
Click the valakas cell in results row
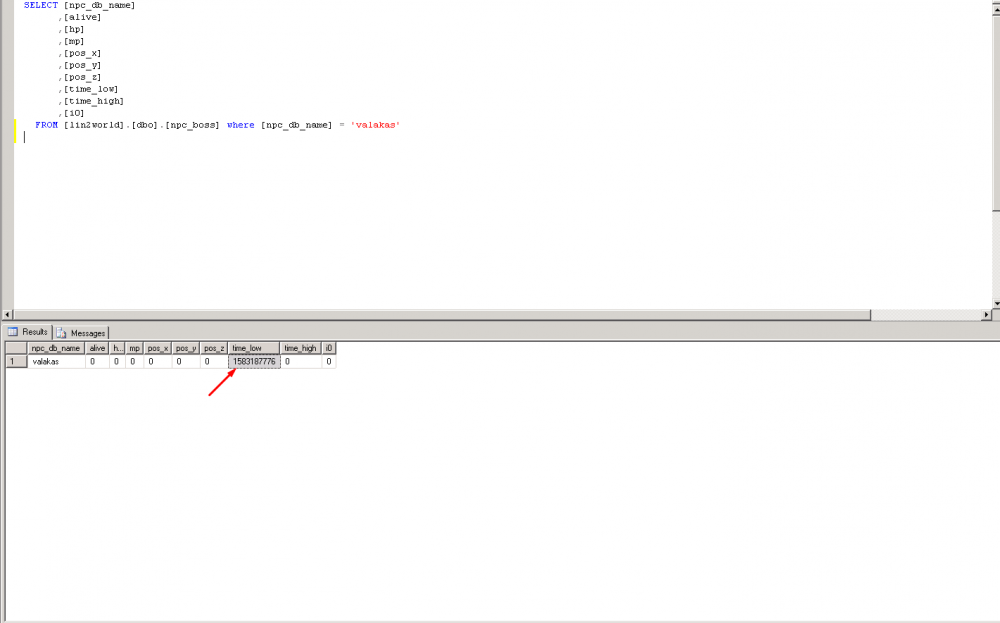(x=44, y=360)
